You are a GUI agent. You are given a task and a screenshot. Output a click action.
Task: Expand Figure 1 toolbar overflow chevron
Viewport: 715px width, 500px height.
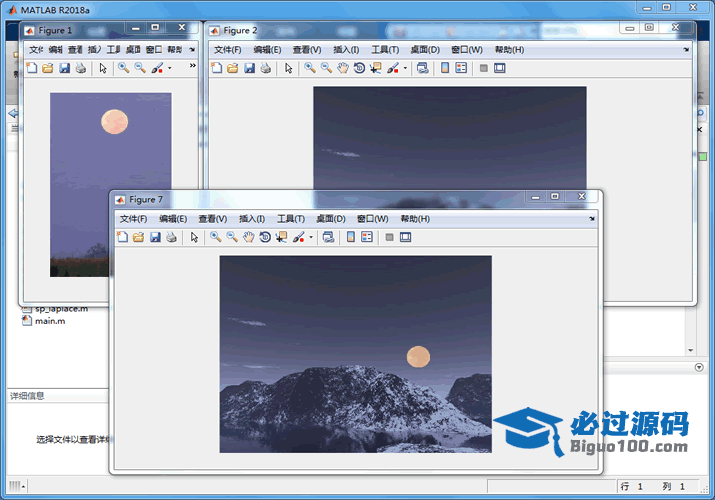tap(192, 67)
